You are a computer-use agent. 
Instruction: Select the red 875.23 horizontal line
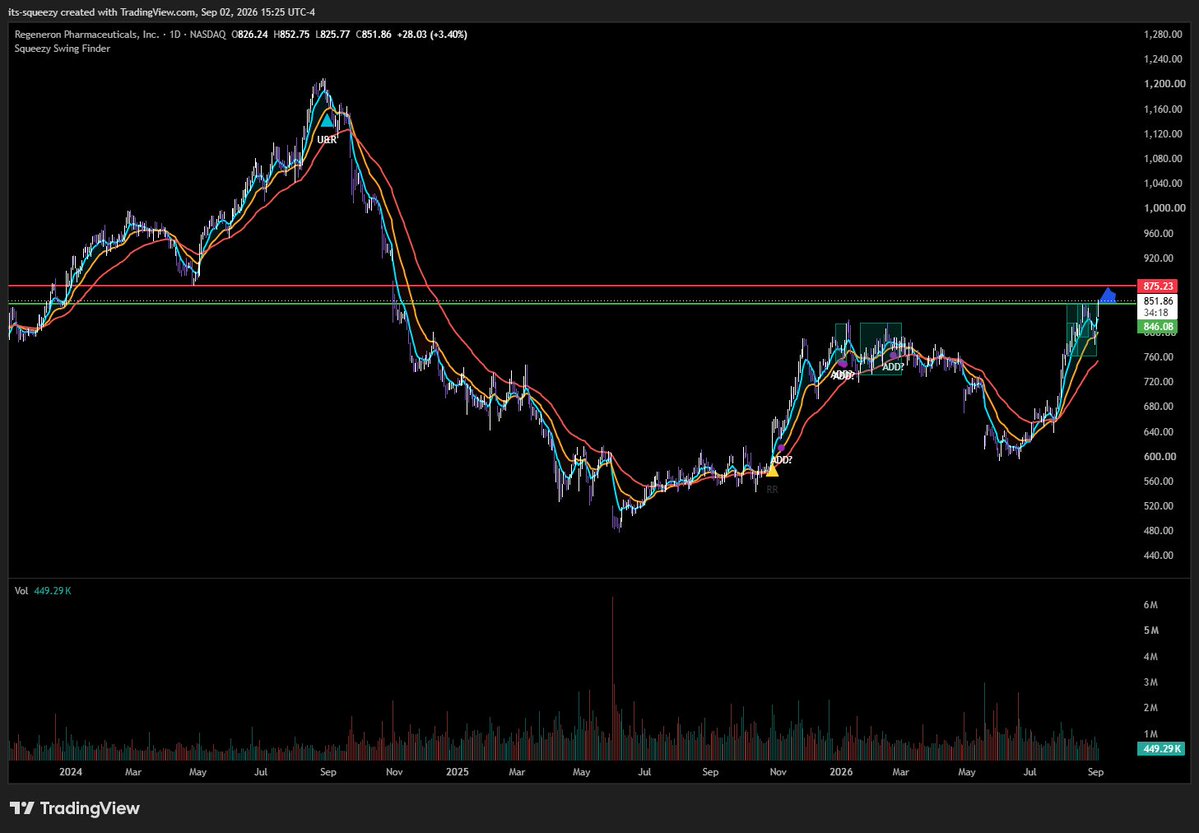tap(572, 286)
